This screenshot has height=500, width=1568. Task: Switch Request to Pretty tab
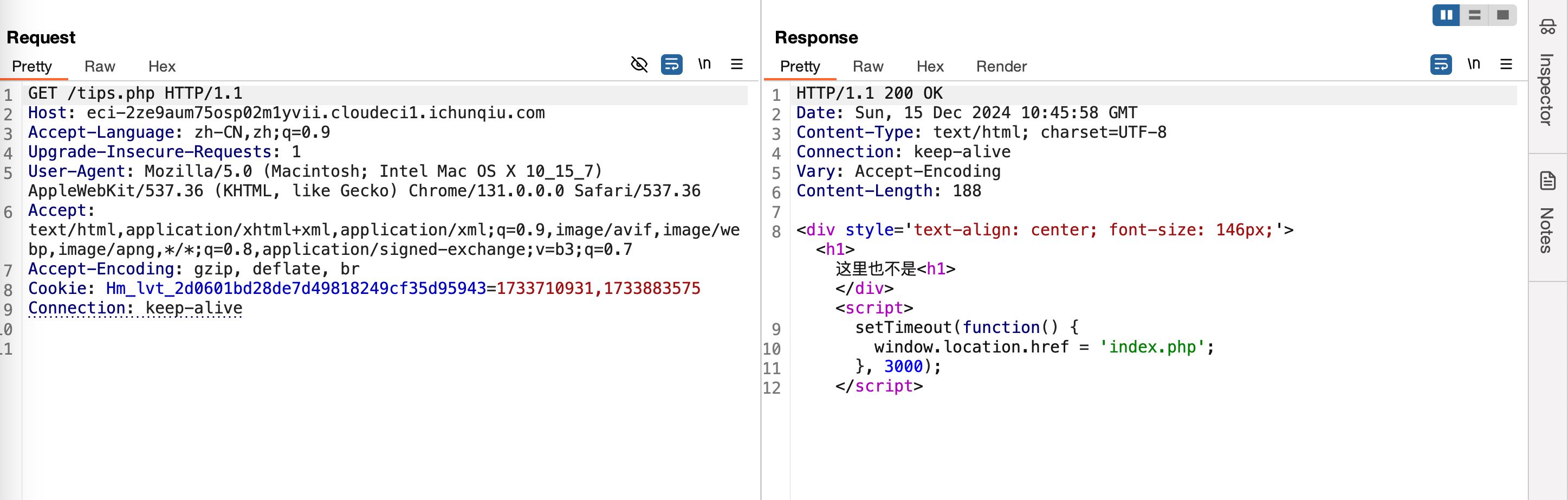pyautogui.click(x=33, y=66)
